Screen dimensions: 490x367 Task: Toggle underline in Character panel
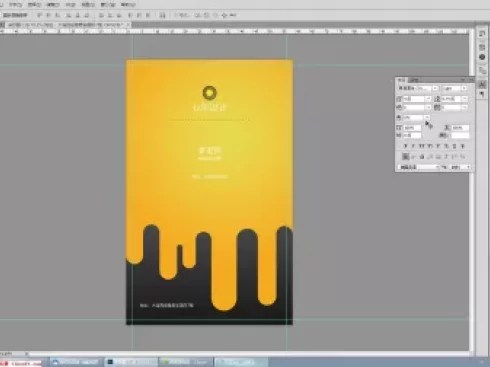tap(454, 146)
